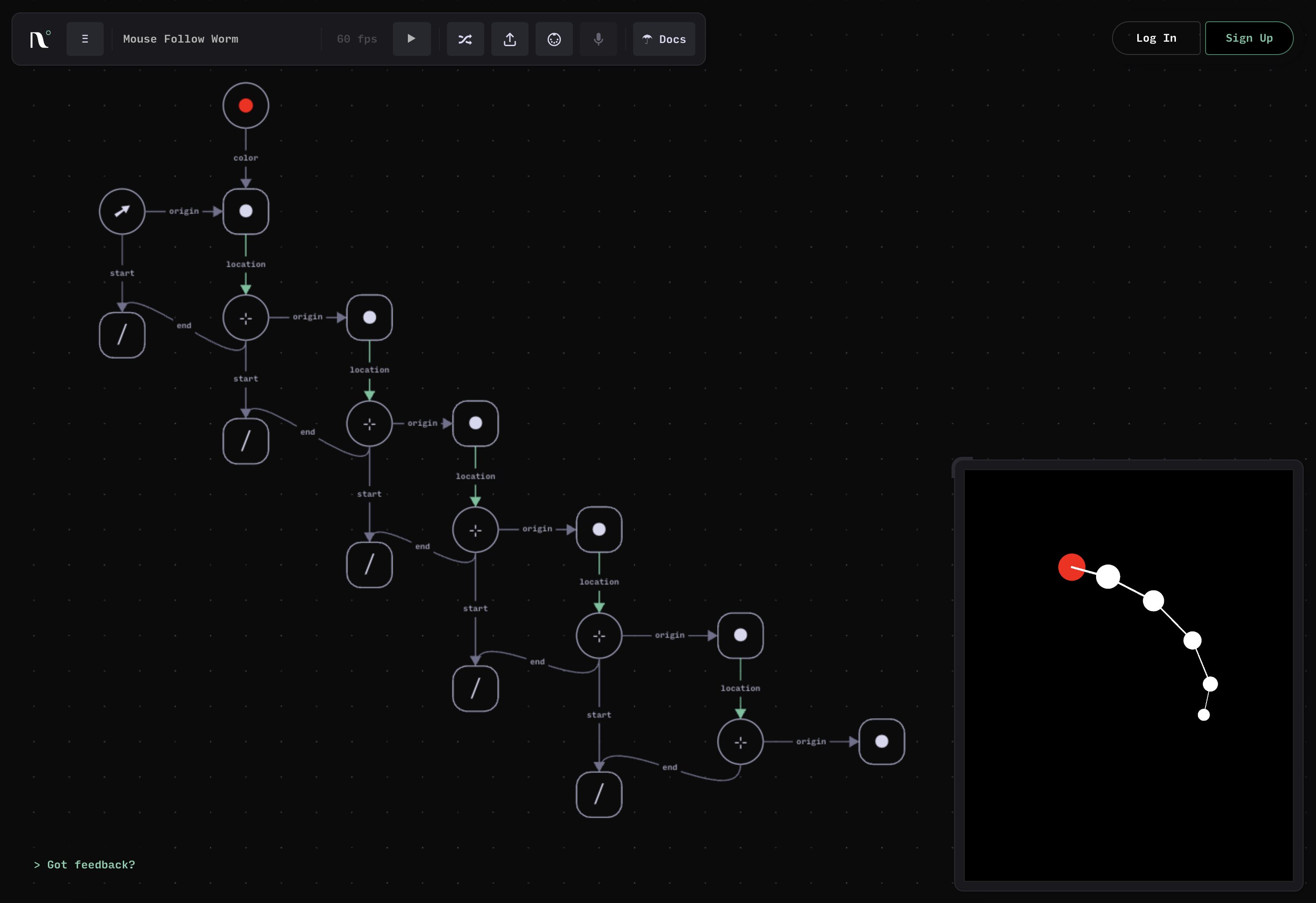Open the Docs link
The width and height of the screenshot is (1316, 903).
pyautogui.click(x=664, y=39)
